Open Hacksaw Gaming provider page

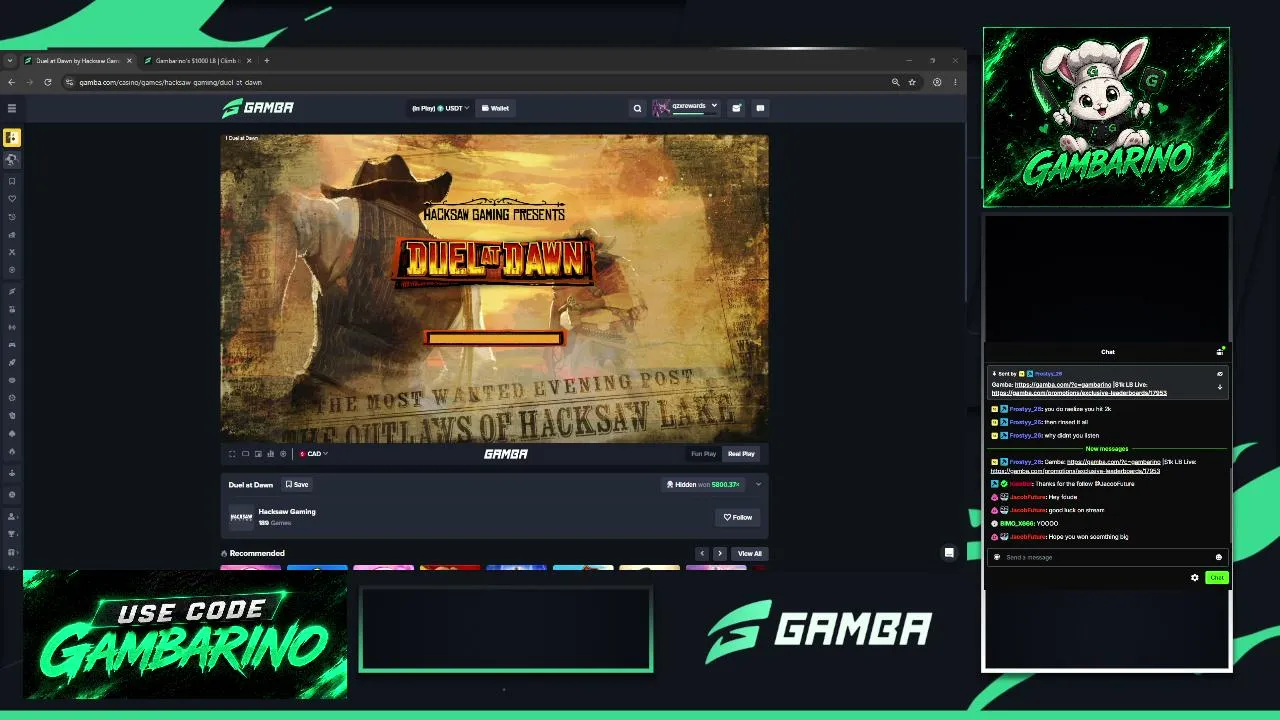[287, 512]
